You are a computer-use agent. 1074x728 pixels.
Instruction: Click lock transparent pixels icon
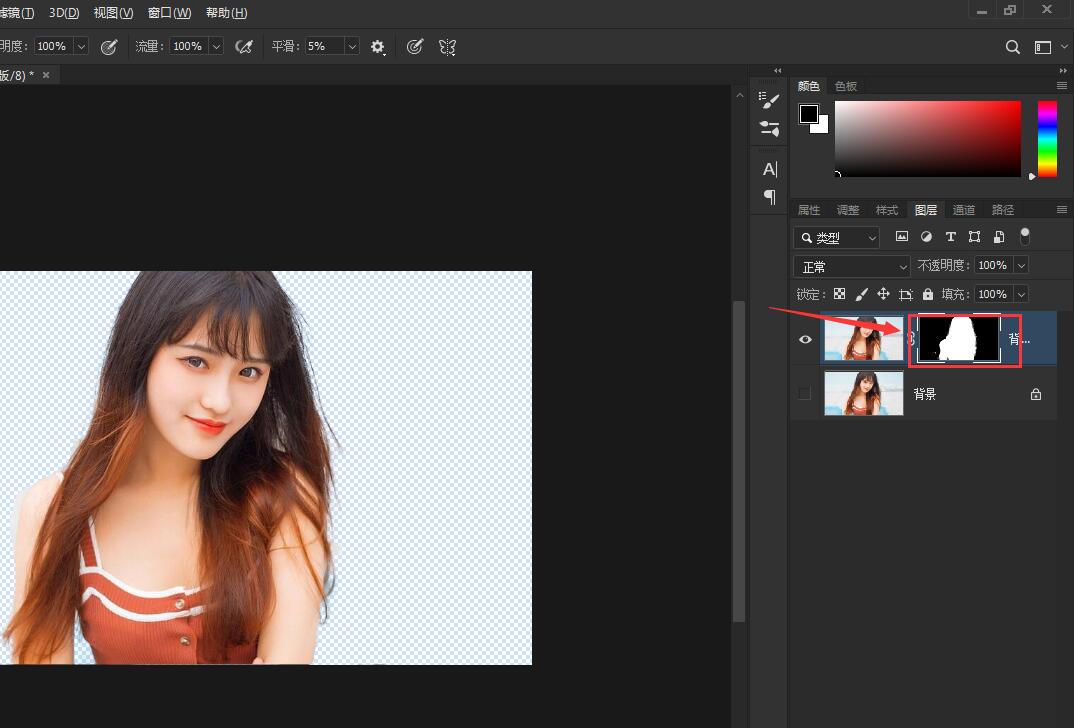pyautogui.click(x=840, y=294)
